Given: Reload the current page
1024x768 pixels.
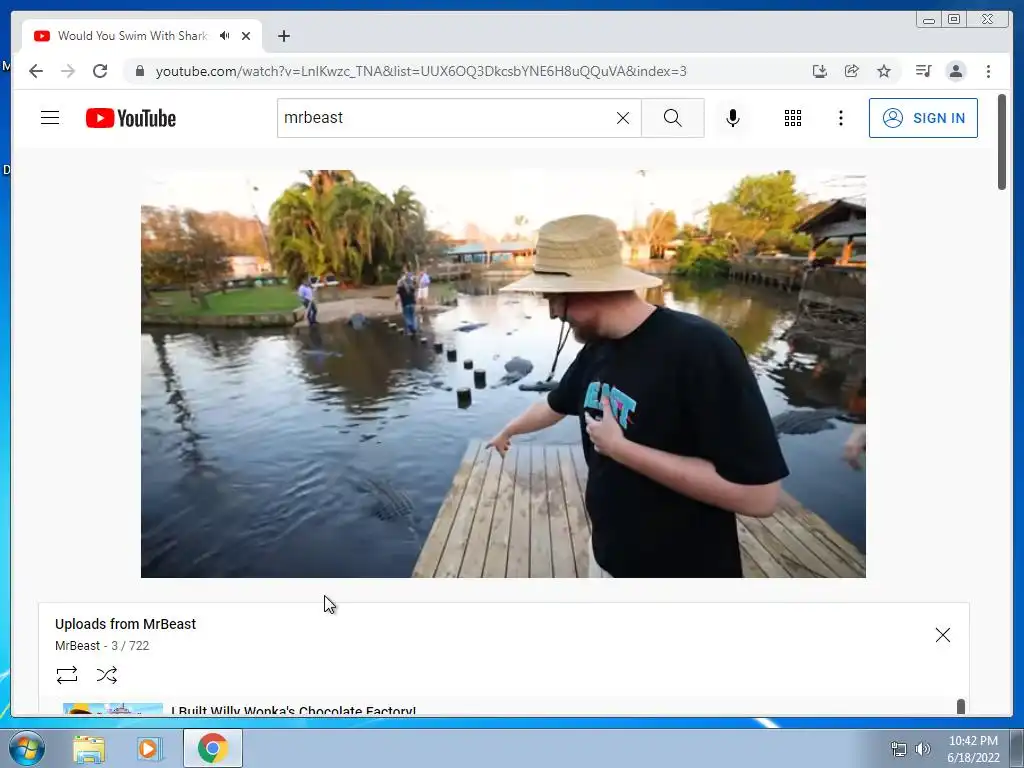Looking at the screenshot, I should [100, 71].
